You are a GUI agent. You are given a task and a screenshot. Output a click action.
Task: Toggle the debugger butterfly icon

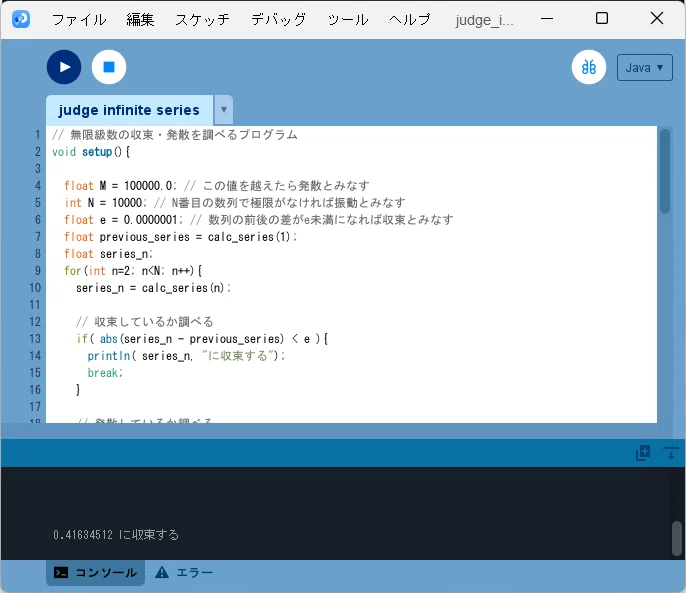(589, 67)
